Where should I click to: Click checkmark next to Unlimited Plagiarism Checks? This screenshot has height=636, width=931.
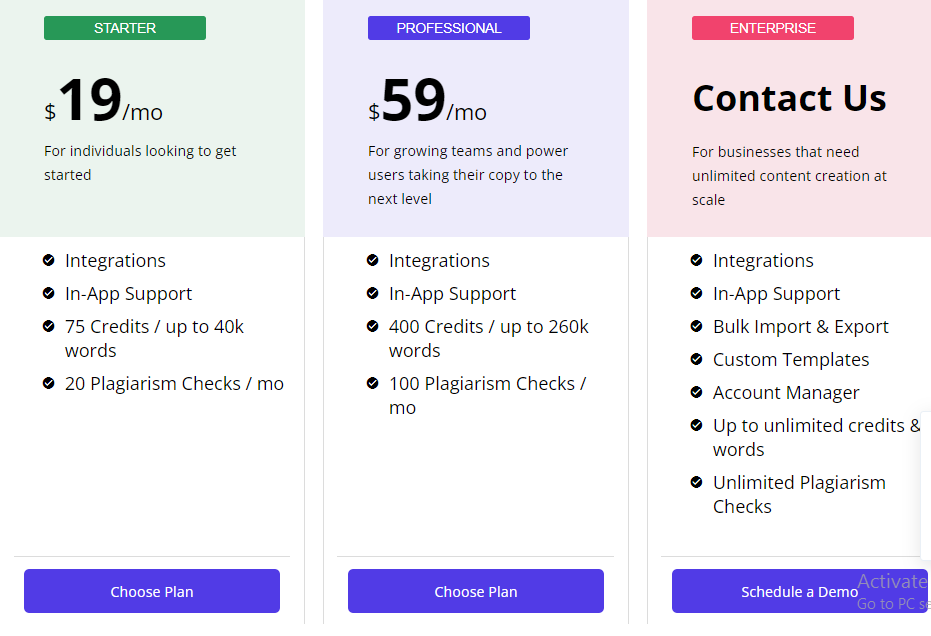[697, 482]
